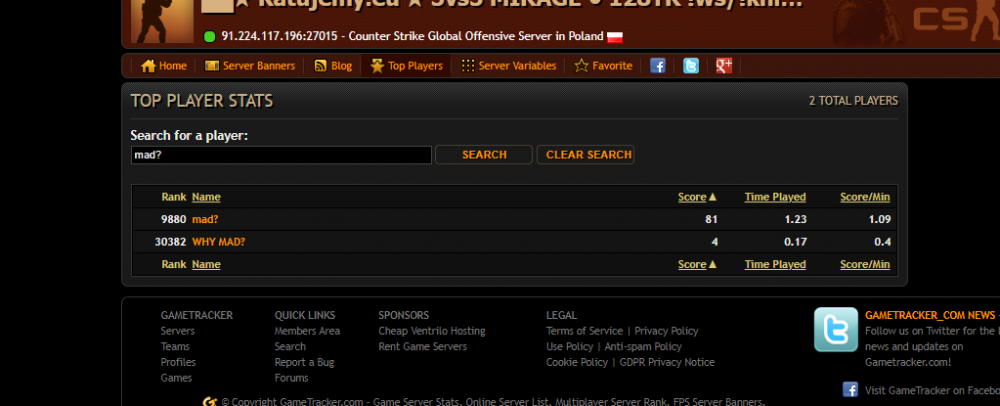
Task: Open player profile mad?
Action: 205,219
